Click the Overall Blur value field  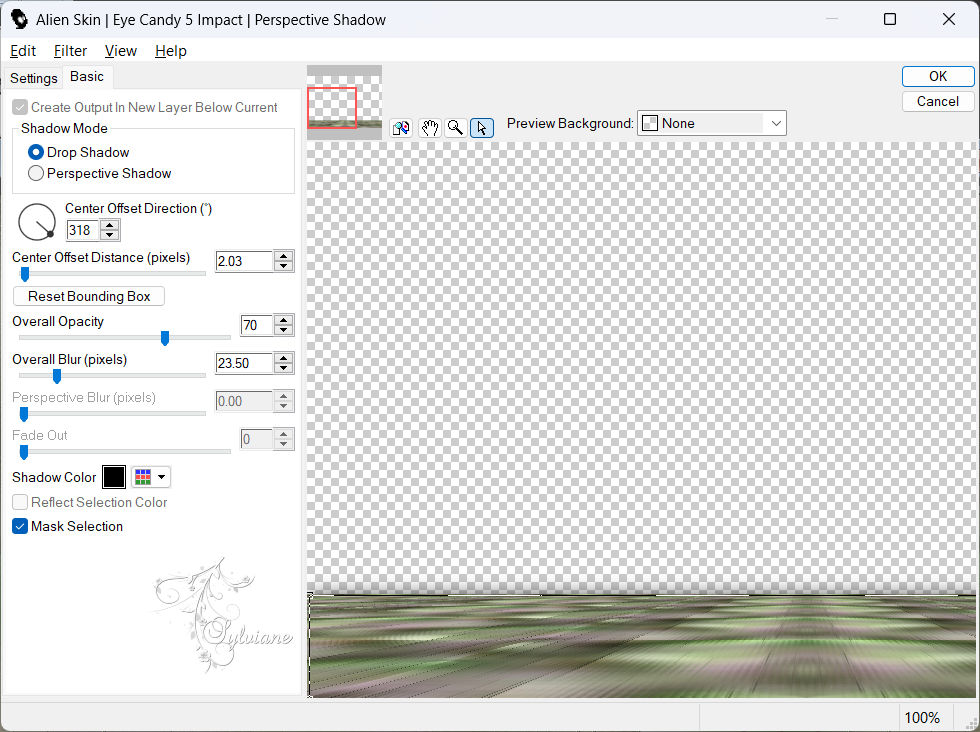pyautogui.click(x=244, y=363)
